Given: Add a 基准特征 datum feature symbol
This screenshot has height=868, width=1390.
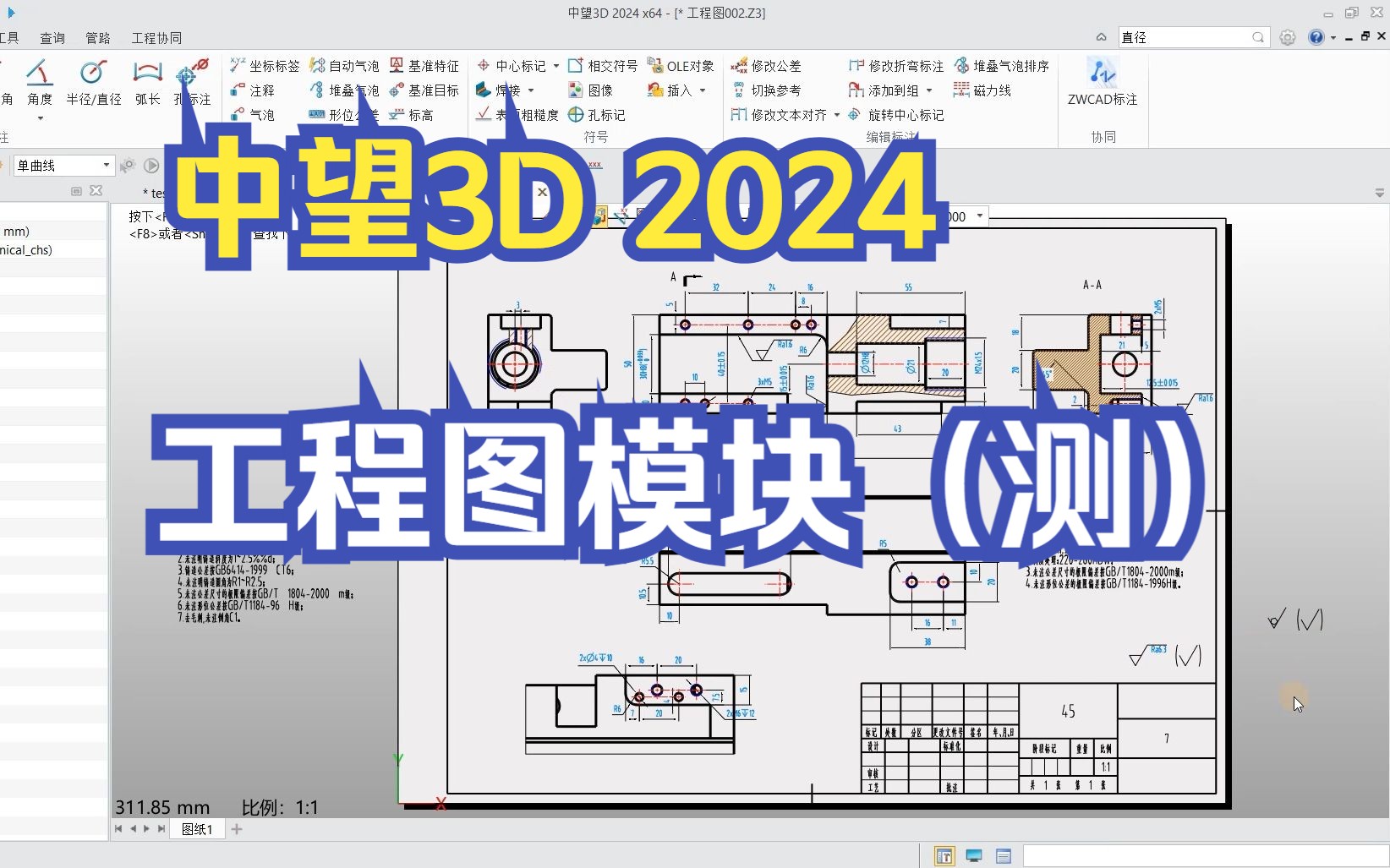Looking at the screenshot, I should [x=424, y=66].
